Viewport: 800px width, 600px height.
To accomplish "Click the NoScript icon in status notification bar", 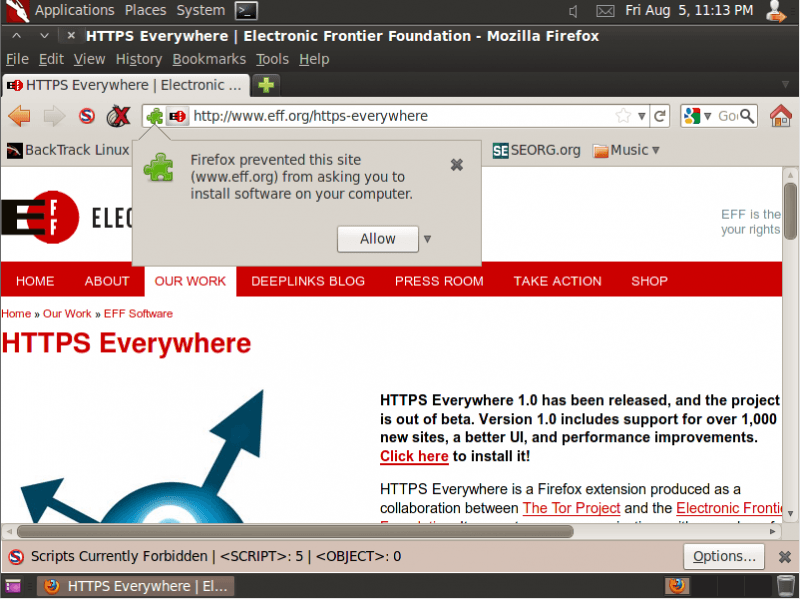I will 16,556.
